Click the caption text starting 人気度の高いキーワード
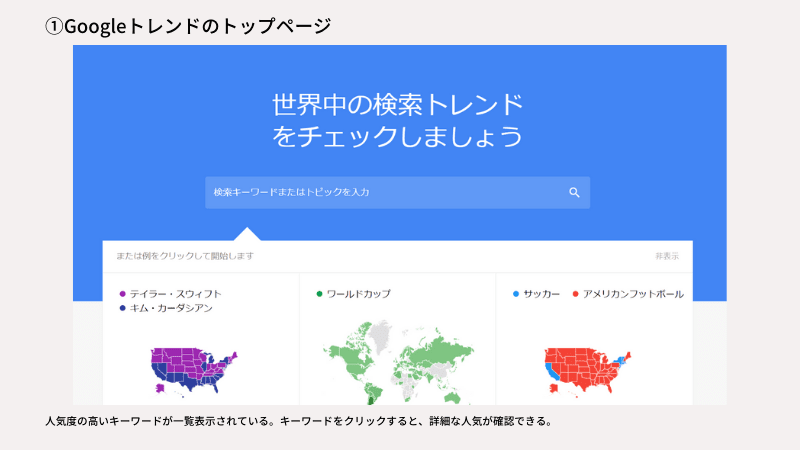Viewport: 800px width, 450px height. pyautogui.click(x=299, y=421)
